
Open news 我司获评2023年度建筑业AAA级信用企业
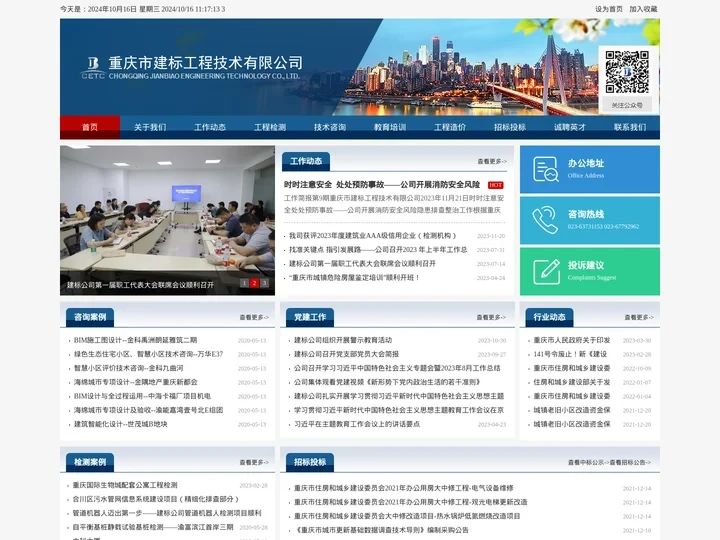372,236
